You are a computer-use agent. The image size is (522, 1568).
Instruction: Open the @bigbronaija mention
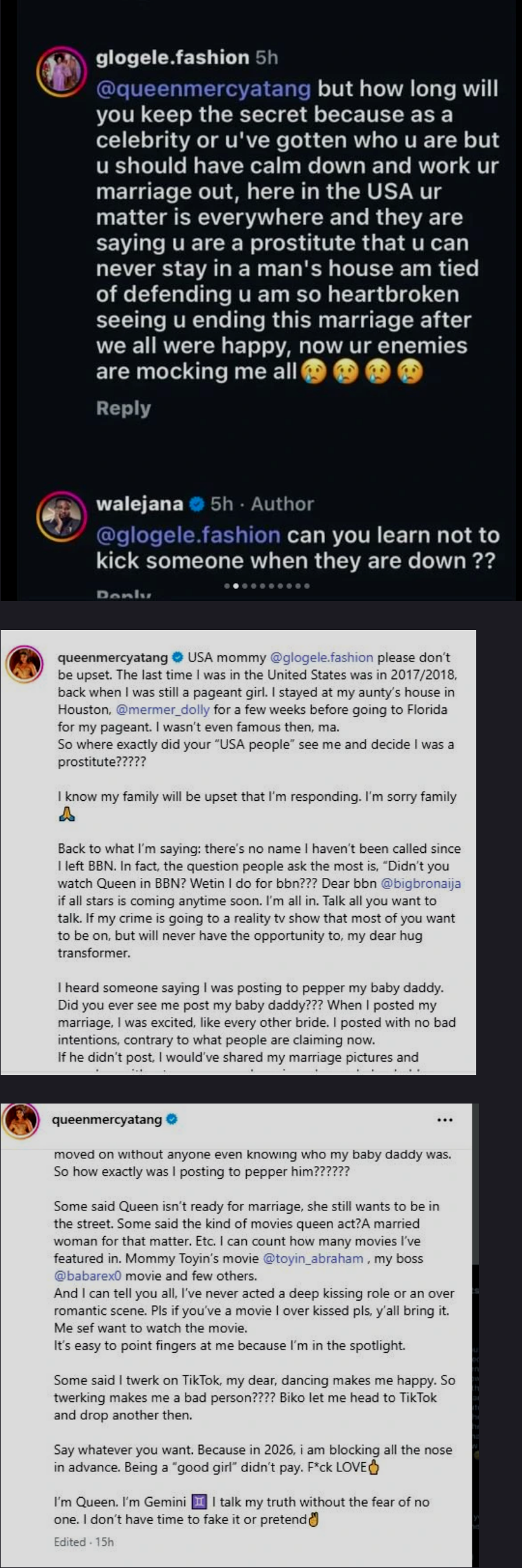click(x=421, y=883)
